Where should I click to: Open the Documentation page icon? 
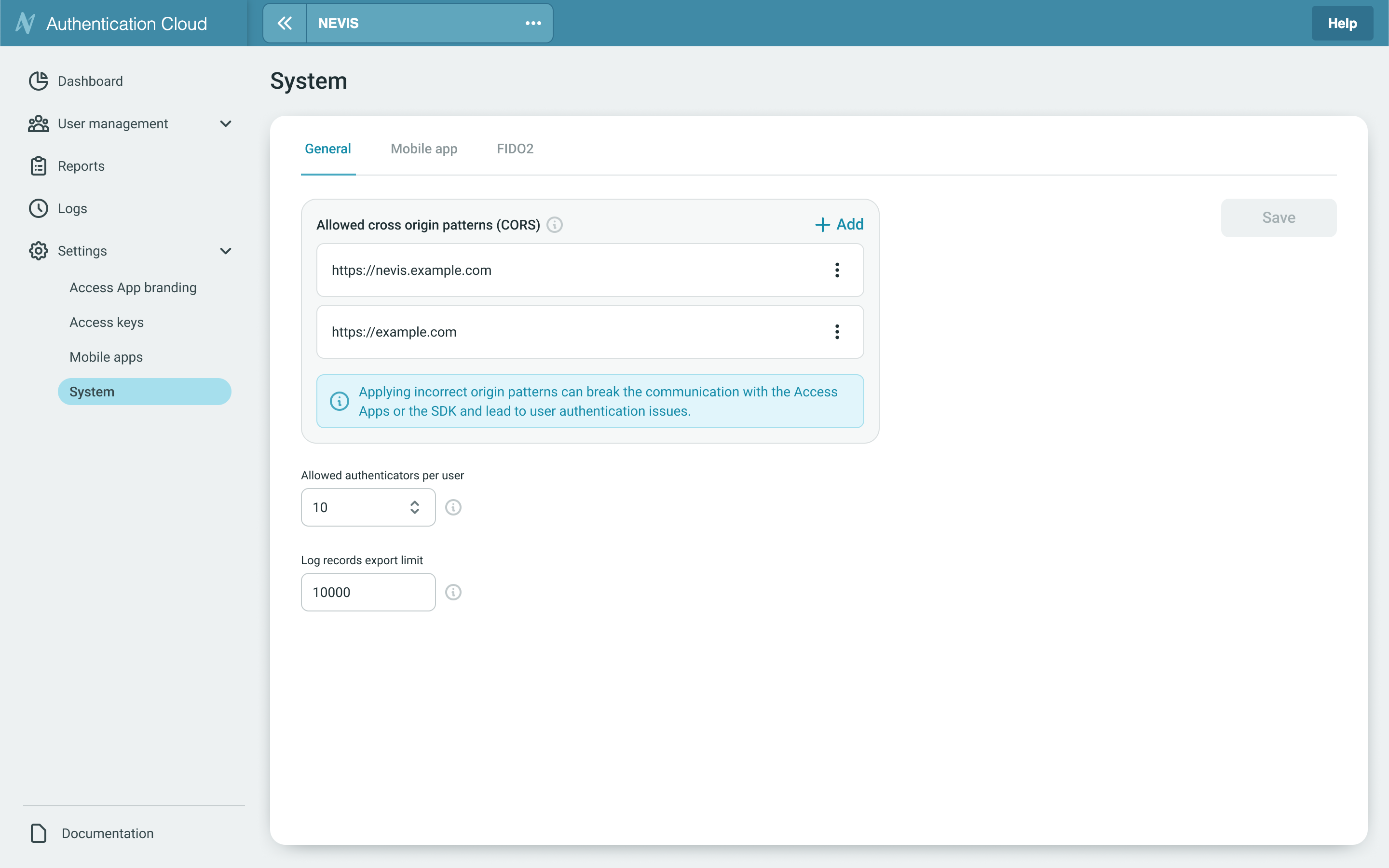pos(38,833)
